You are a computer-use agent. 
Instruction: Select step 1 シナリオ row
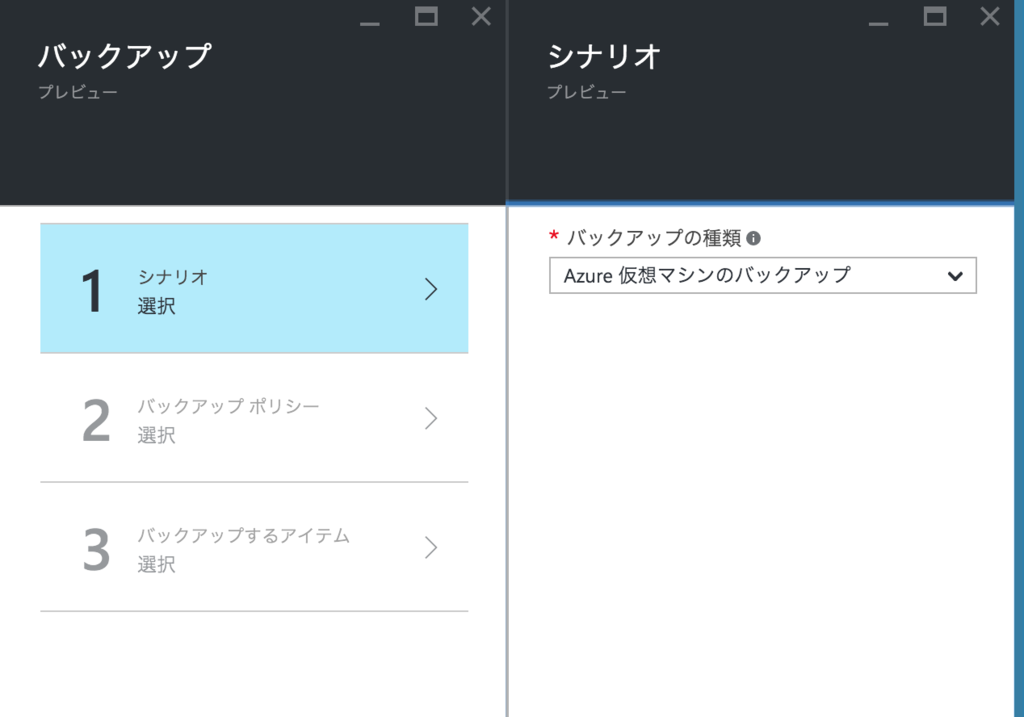pyautogui.click(x=254, y=288)
